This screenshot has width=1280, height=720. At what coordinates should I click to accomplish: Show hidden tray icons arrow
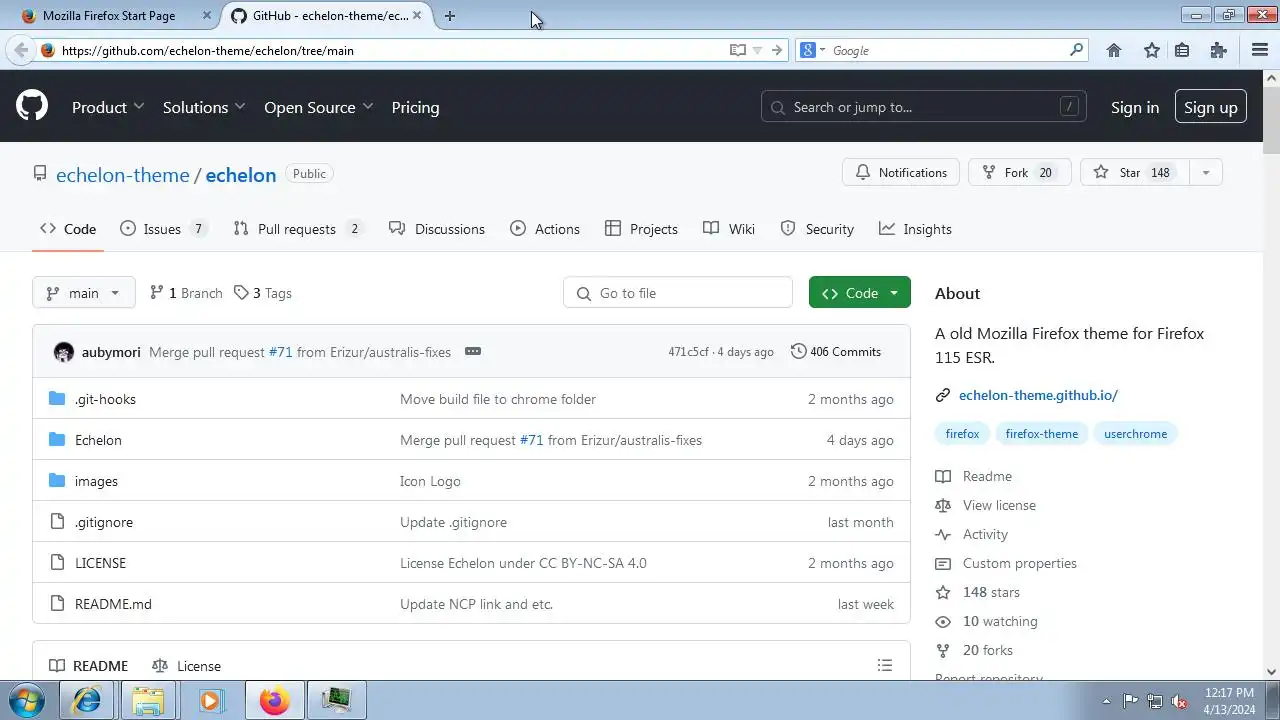tap(1106, 701)
